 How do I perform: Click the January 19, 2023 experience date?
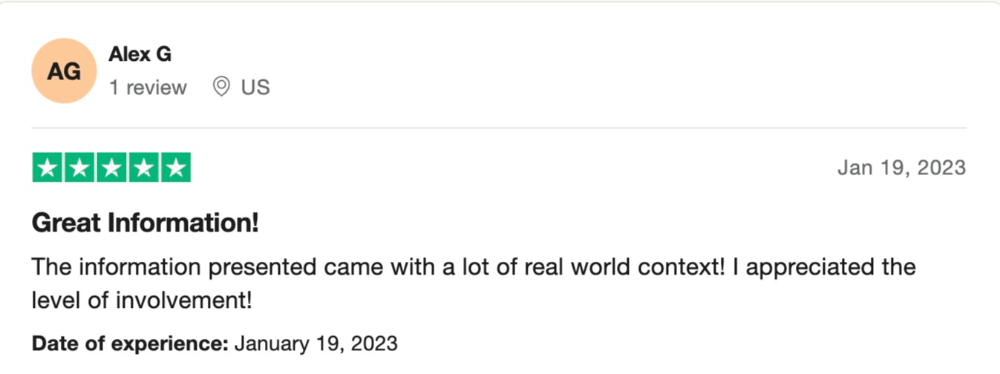pyautogui.click(x=316, y=344)
